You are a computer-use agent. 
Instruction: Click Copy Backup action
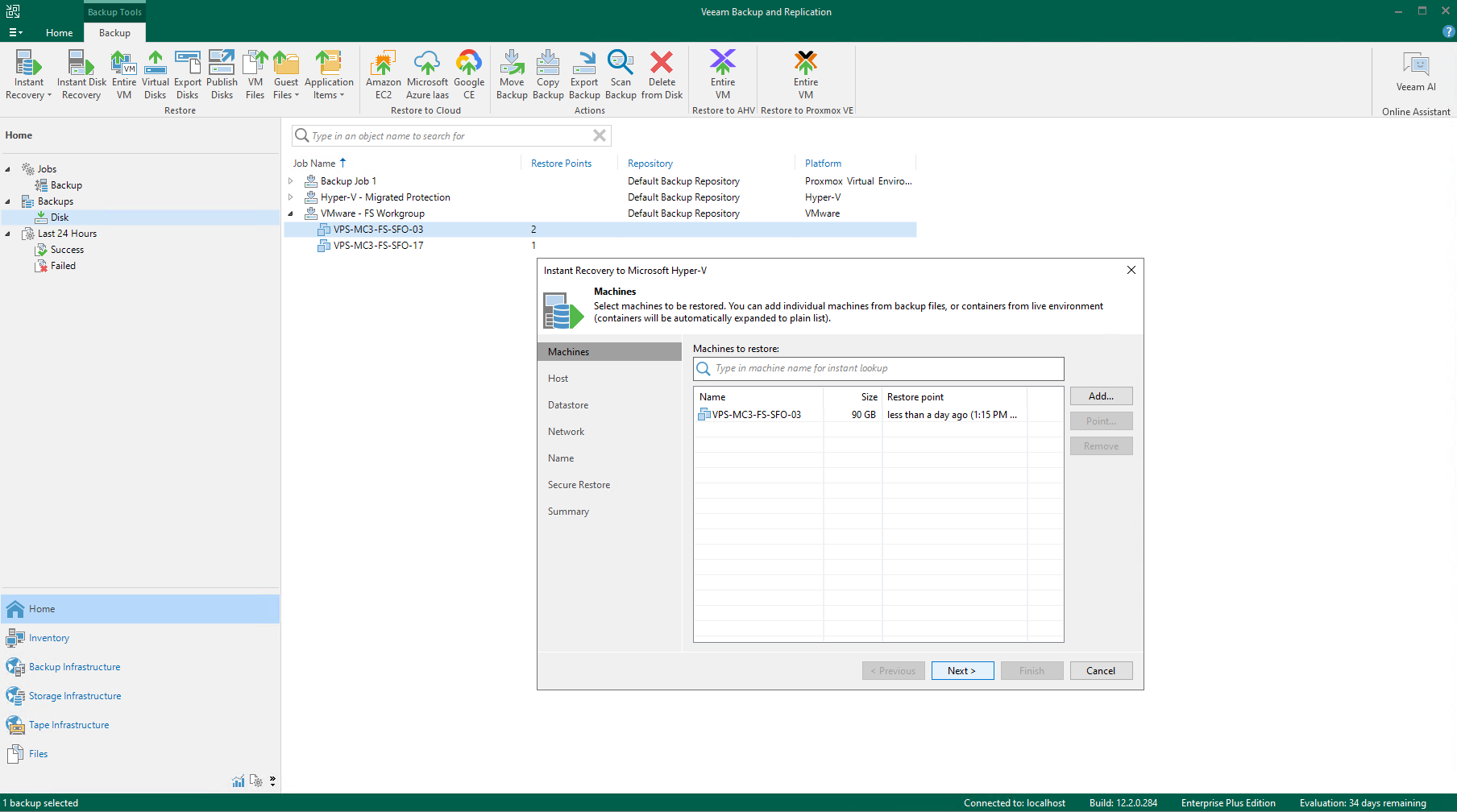click(548, 74)
